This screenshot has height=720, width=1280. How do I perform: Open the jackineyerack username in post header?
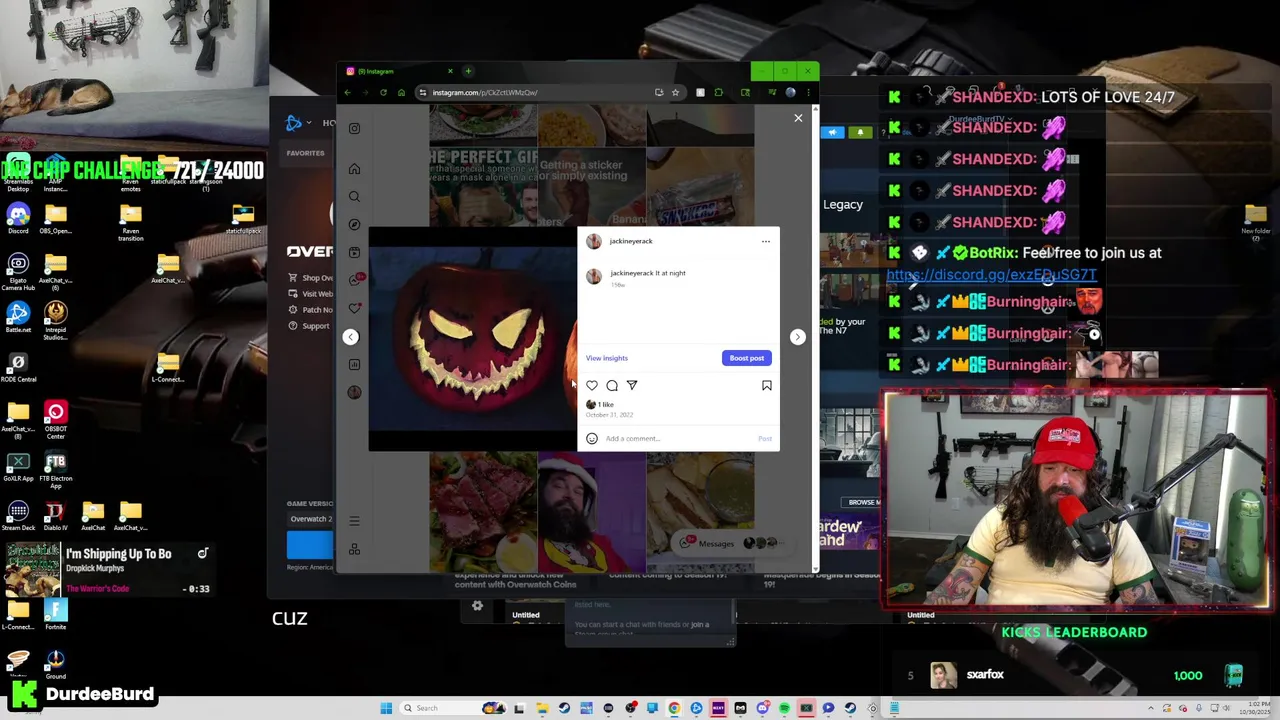coord(631,241)
